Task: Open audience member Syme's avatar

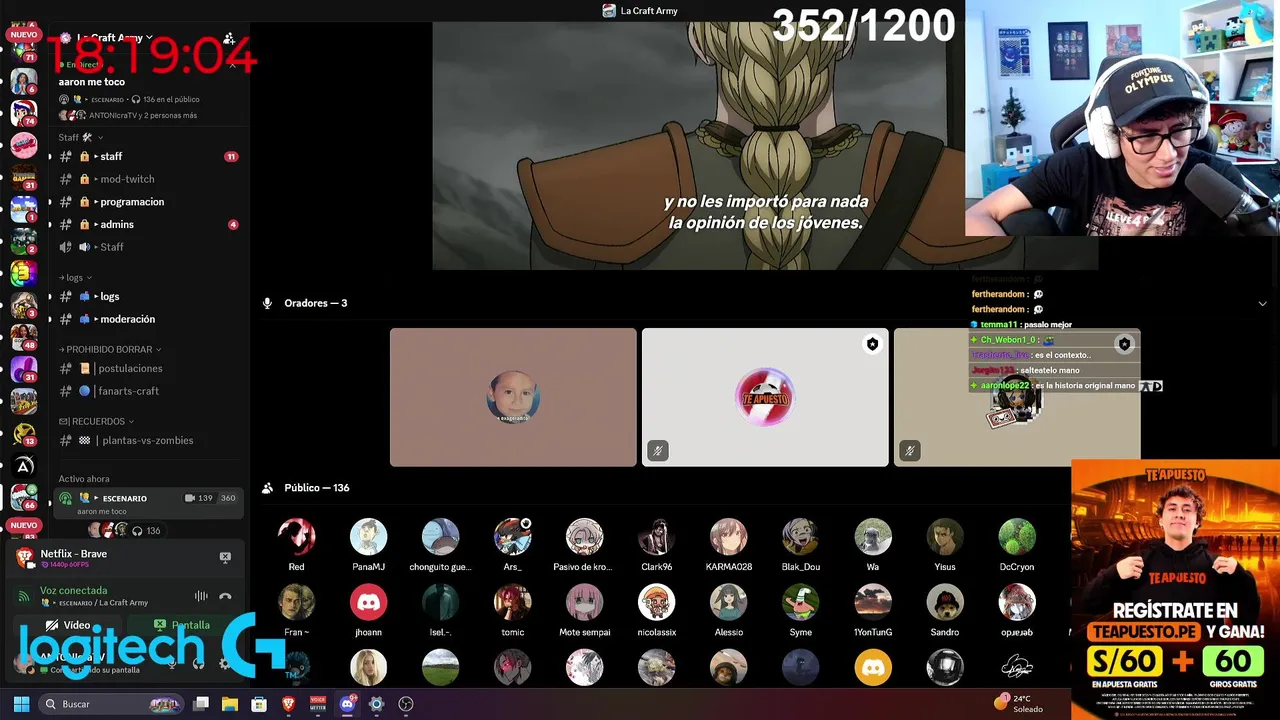Action: click(x=800, y=603)
